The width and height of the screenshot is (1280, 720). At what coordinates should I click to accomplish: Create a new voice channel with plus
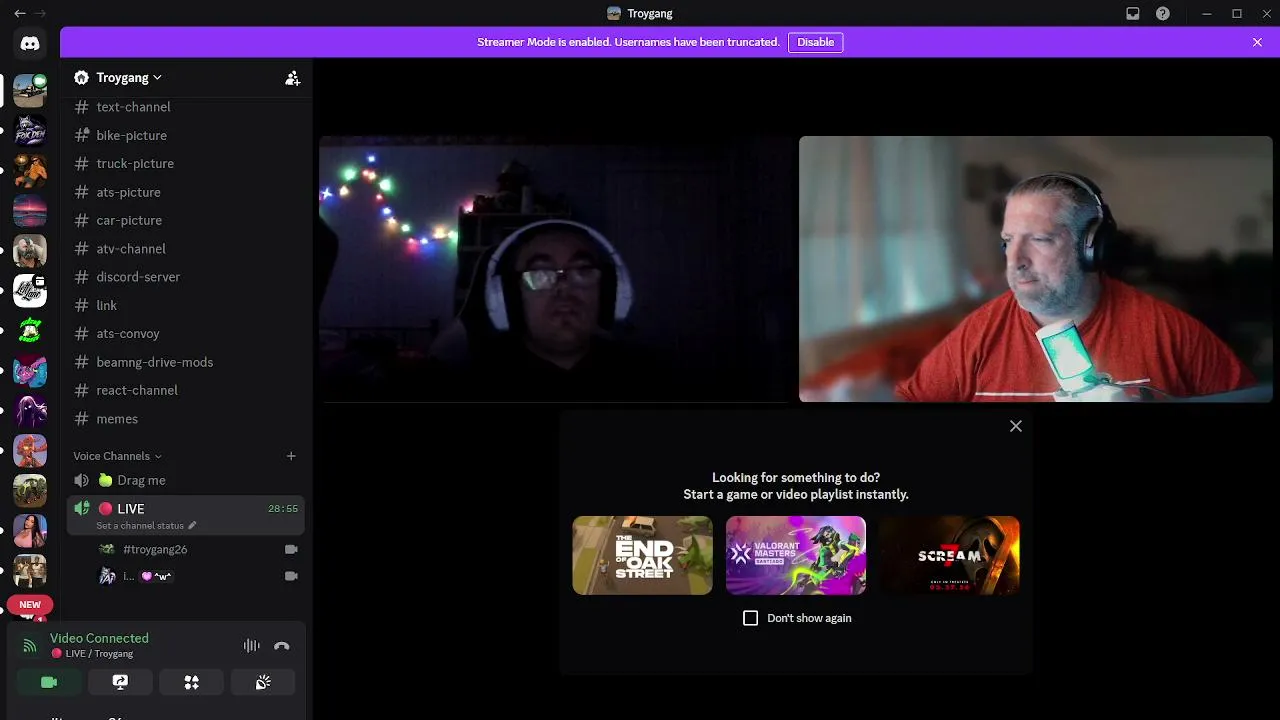[291, 456]
